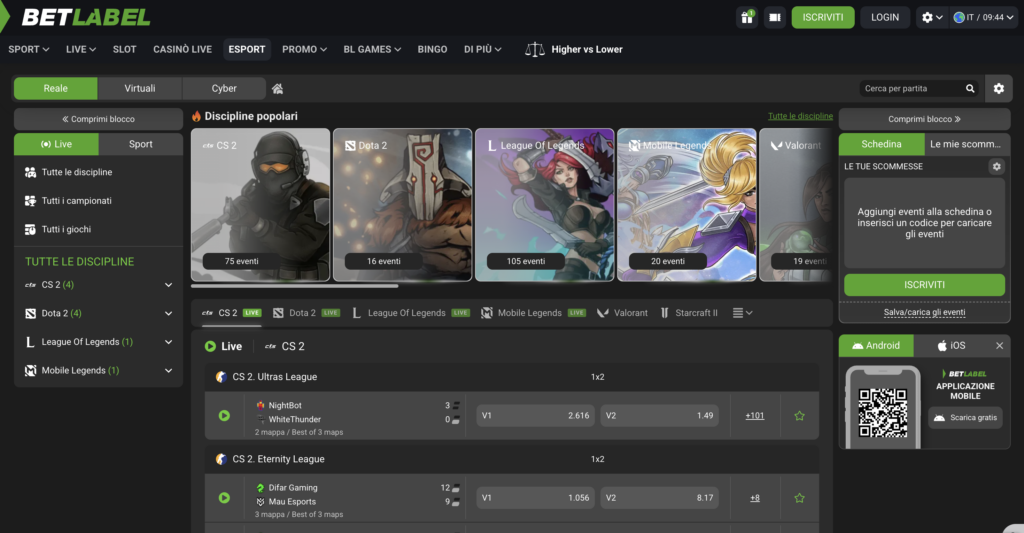The height and width of the screenshot is (533, 1024).
Task: Toggle sidebar to Sport view
Action: [140, 144]
